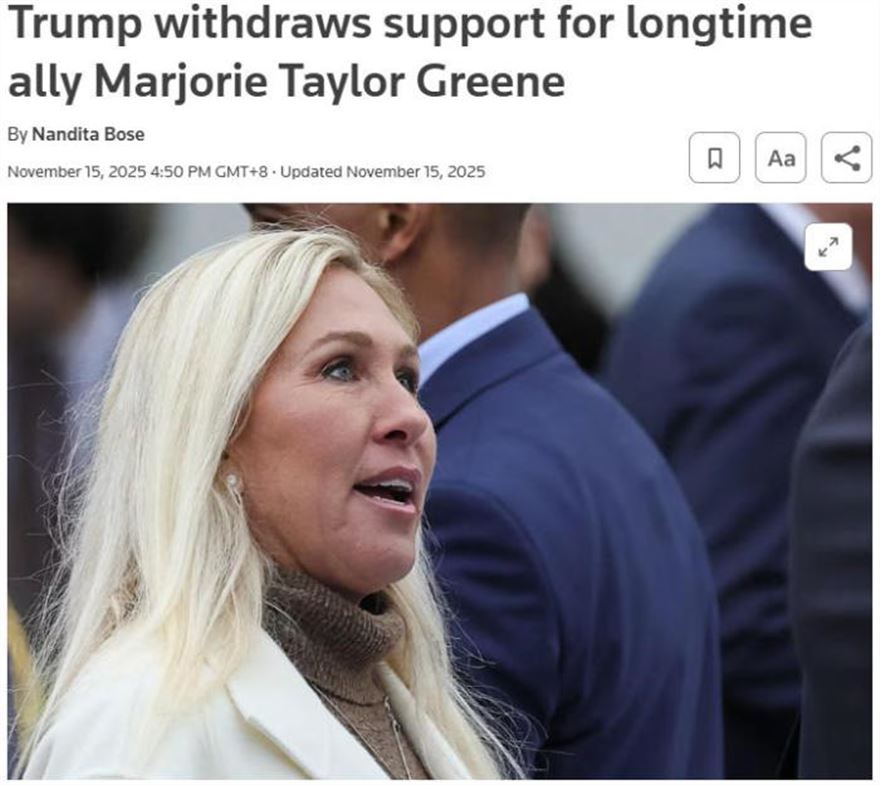880x785 pixels.
Task: Click the "By" label before the author name
Action: [17, 135]
